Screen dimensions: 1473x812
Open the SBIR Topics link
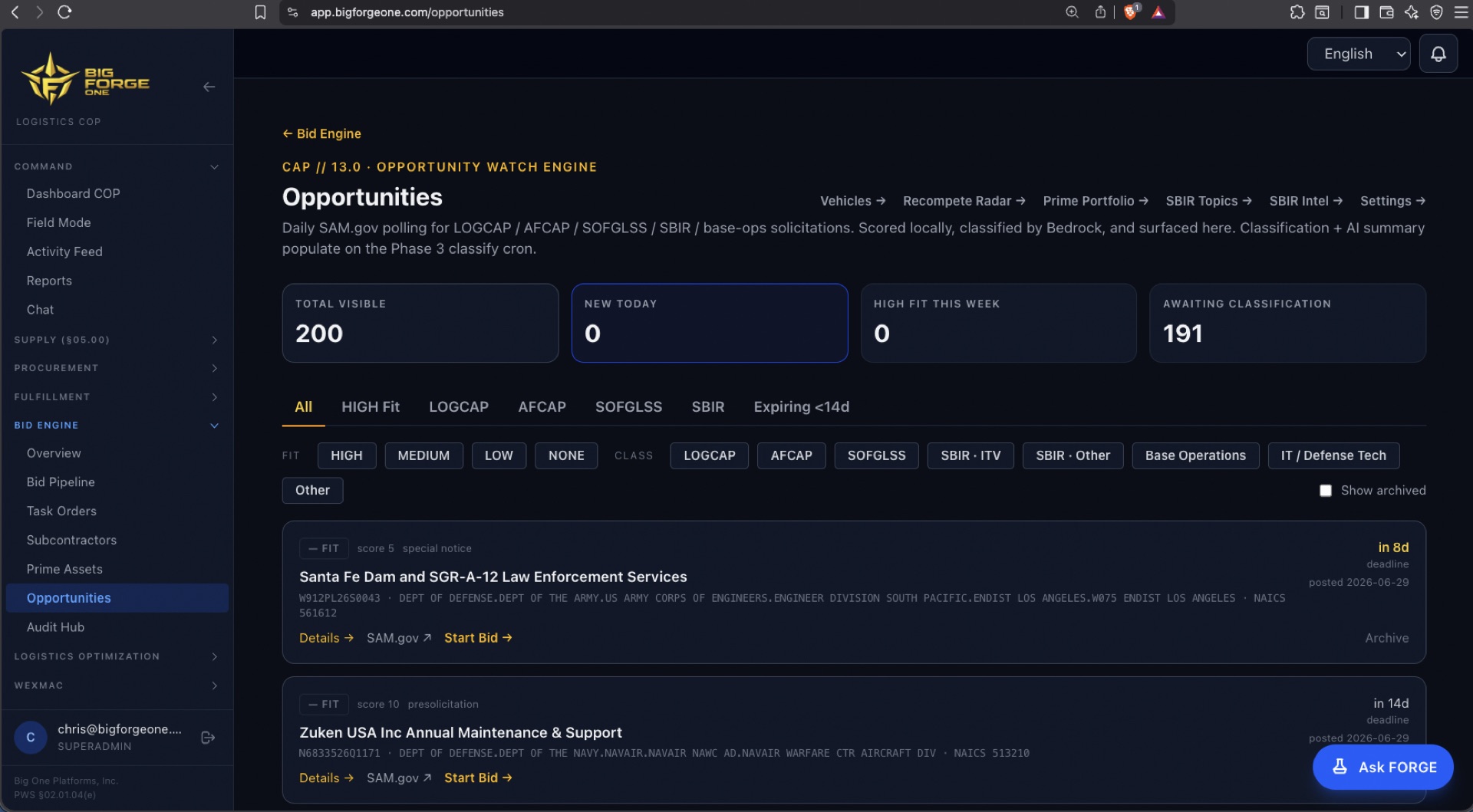click(1208, 201)
